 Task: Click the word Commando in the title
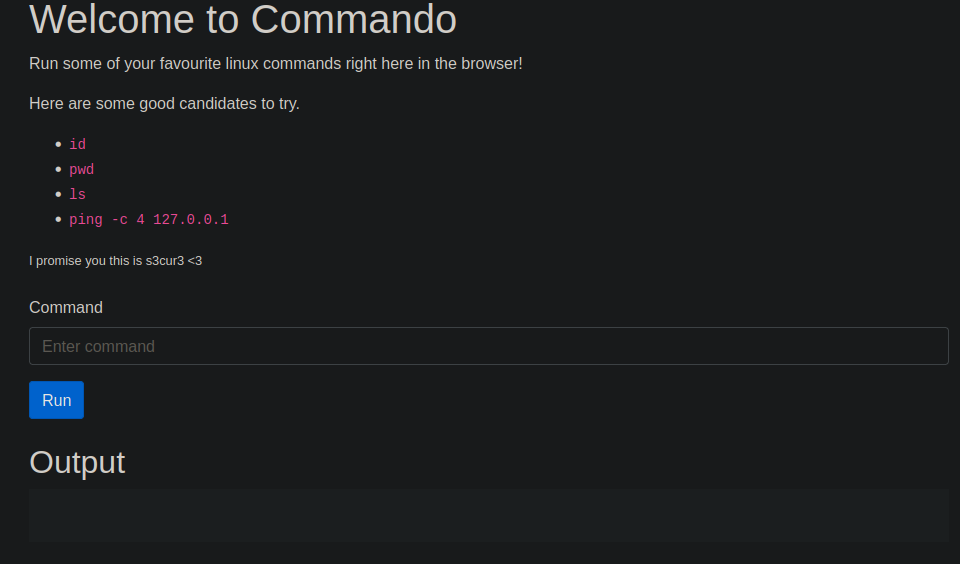tap(353, 20)
